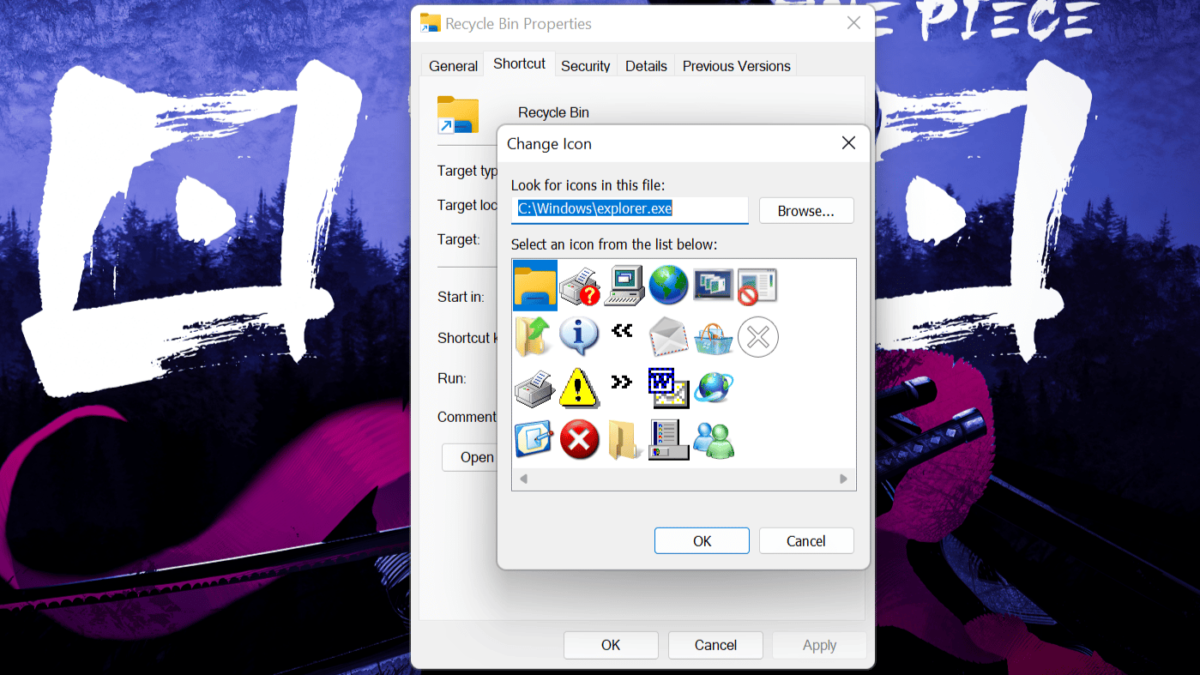1200x675 pixels.
Task: Click Cancel in Recycle Bin Properties window
Action: click(x=716, y=645)
